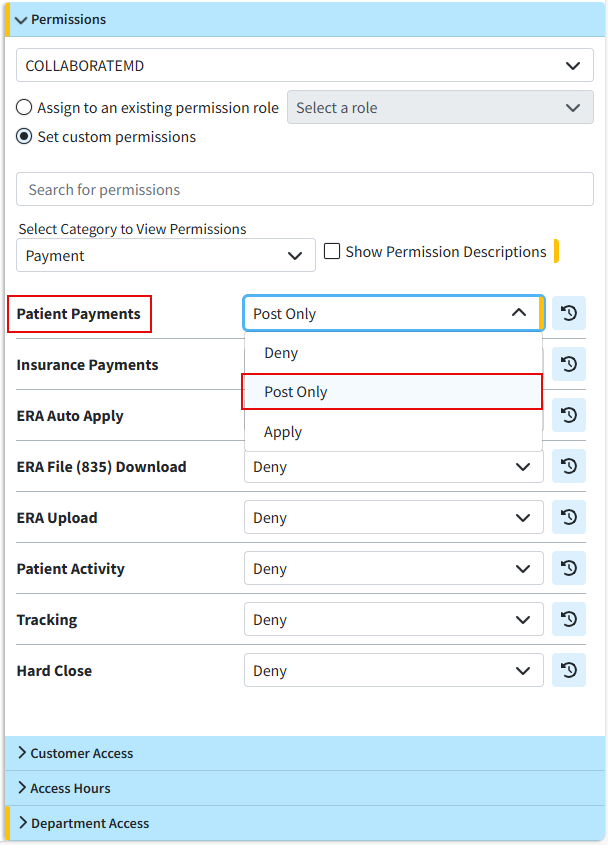Viewport: 608px width, 845px height.
Task: Expand the Customer Access section
Action: pos(82,754)
